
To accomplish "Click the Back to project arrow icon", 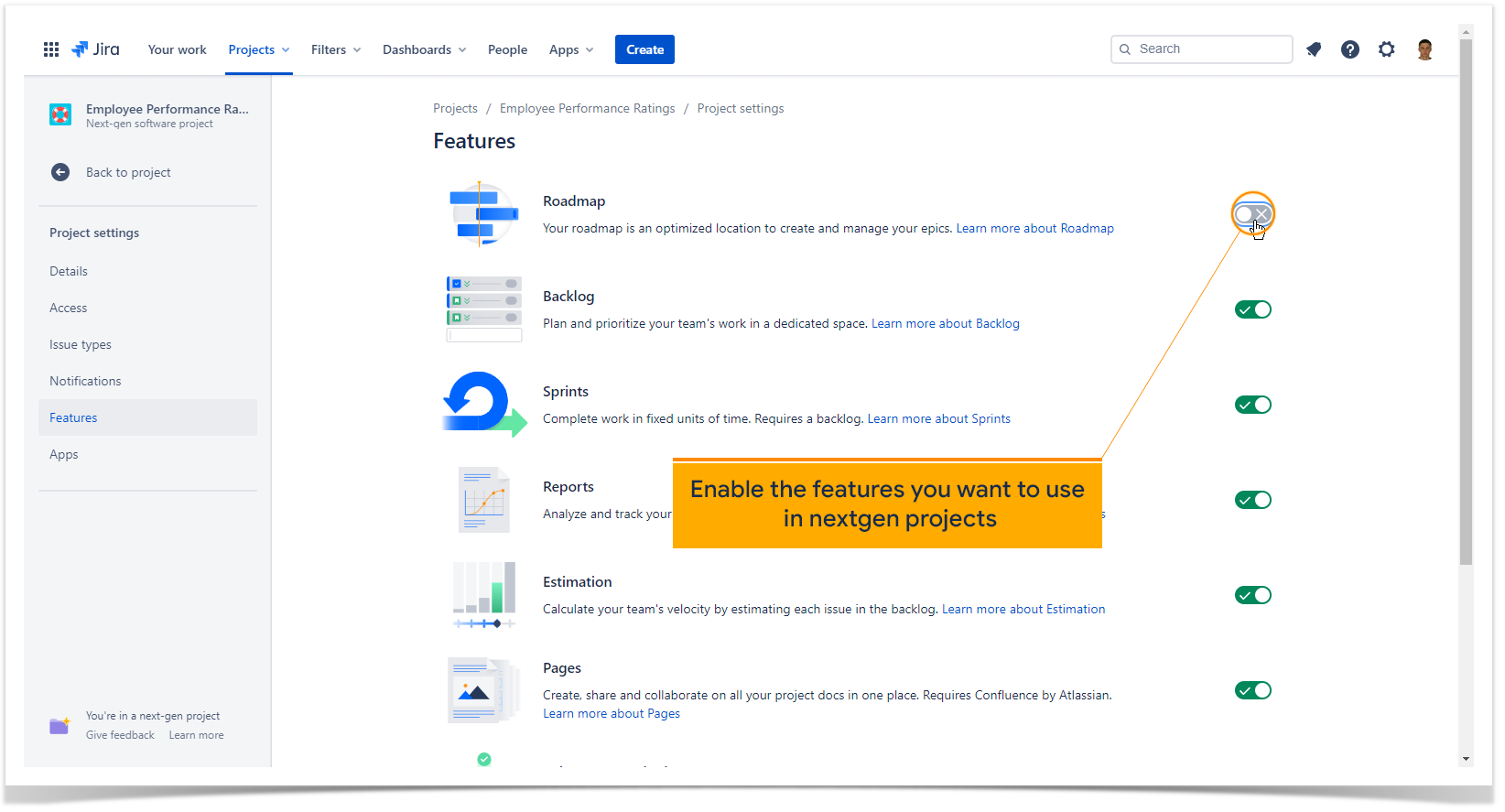I will pyautogui.click(x=60, y=172).
